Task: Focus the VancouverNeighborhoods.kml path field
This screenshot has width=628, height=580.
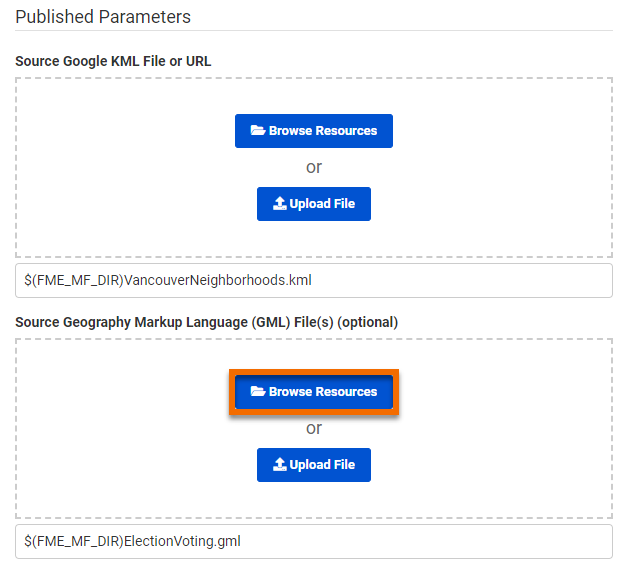Action: [400, 280]
